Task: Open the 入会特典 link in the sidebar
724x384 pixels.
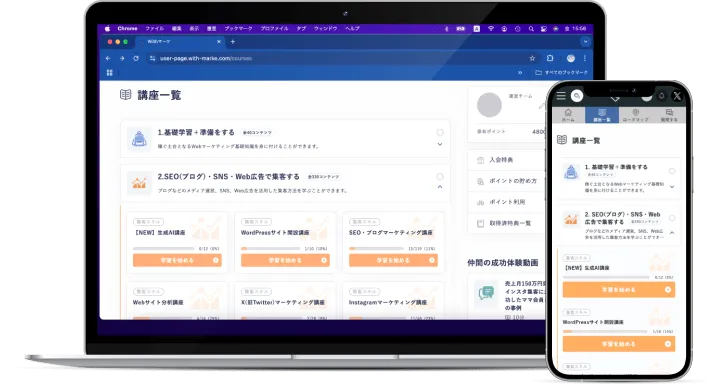Action: click(x=501, y=160)
